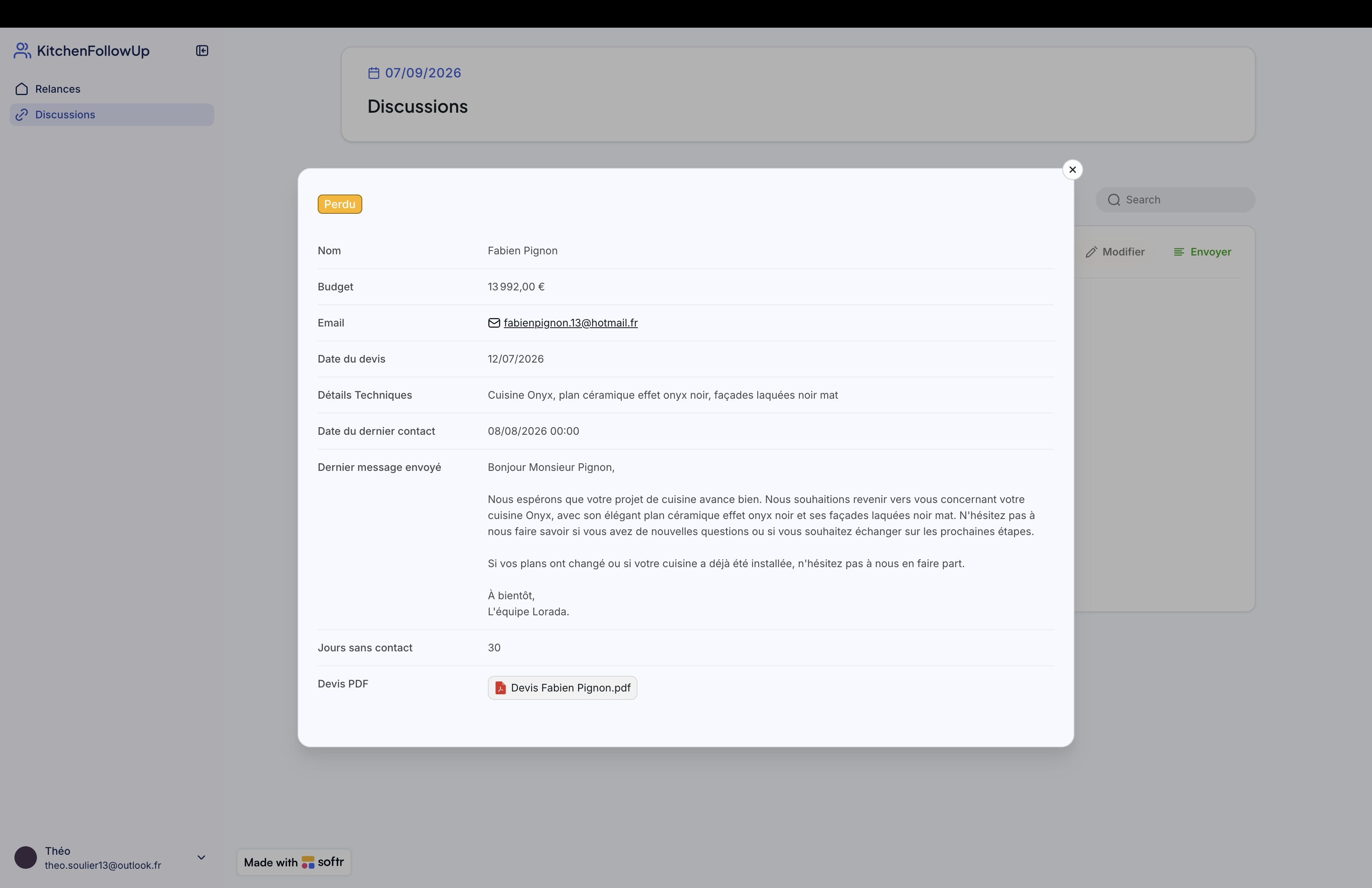Click the theo.soulier13@outlook.fr account email
The height and width of the screenshot is (888, 1372).
tap(103, 865)
